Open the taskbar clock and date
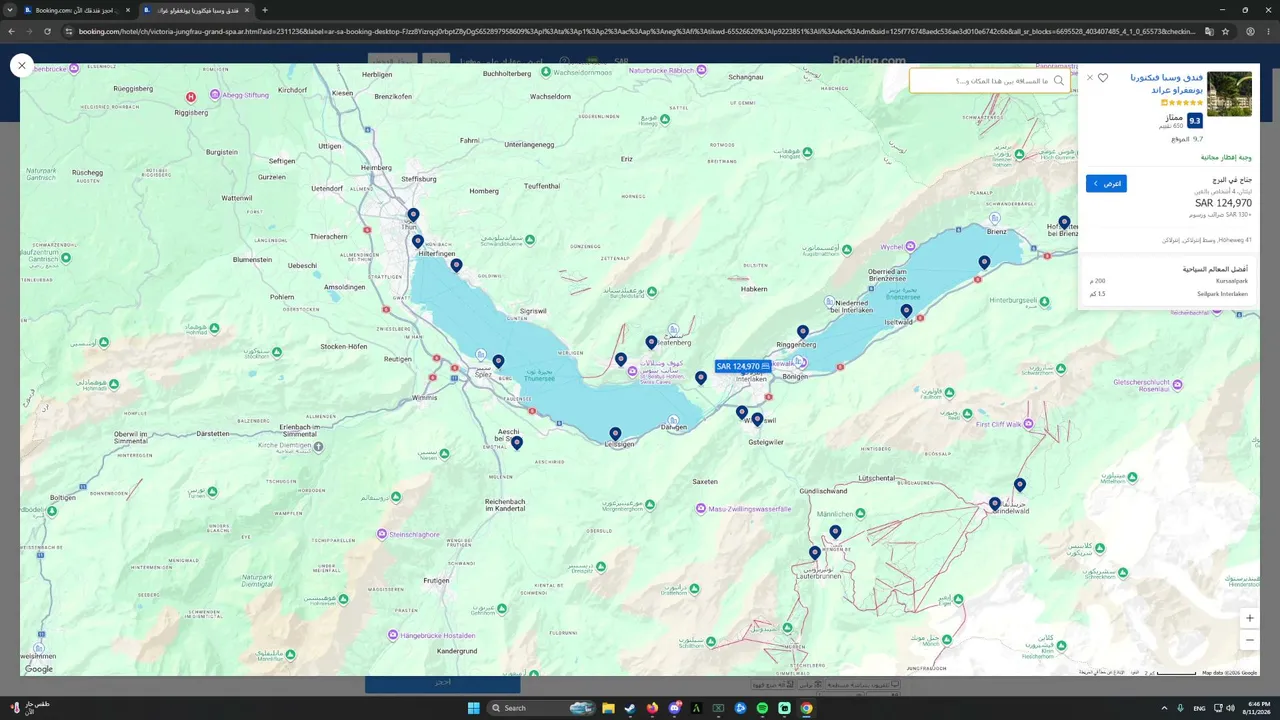The width and height of the screenshot is (1280, 720). click(x=1256, y=708)
